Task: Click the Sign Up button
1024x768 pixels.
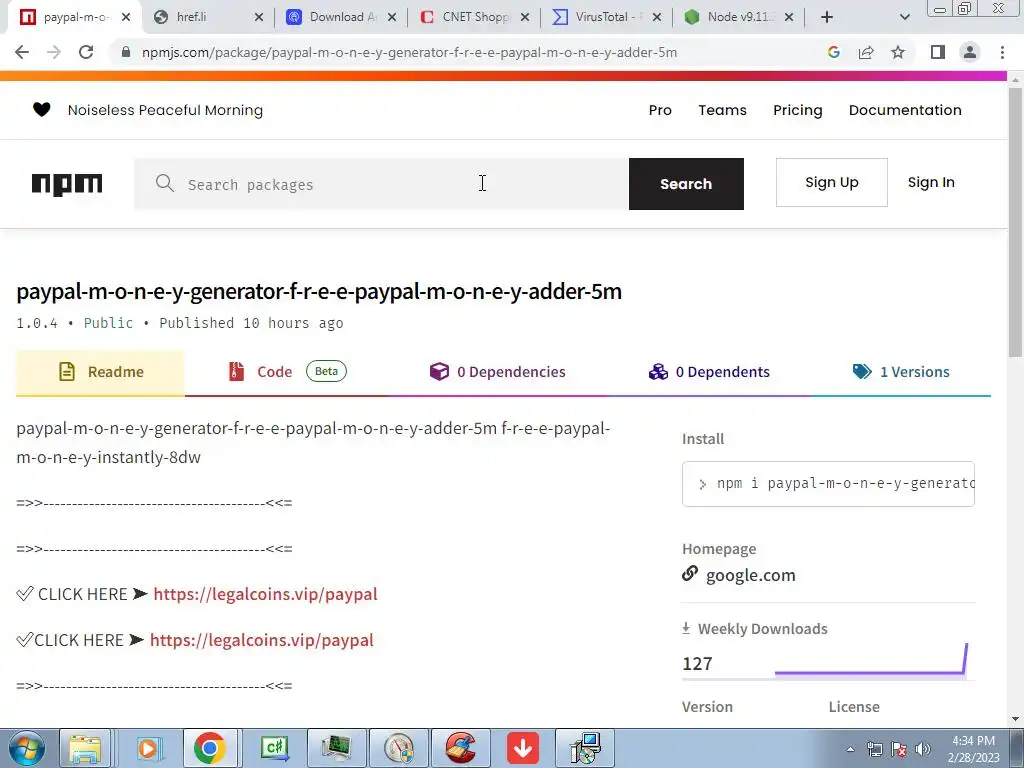Action: pyautogui.click(x=831, y=182)
